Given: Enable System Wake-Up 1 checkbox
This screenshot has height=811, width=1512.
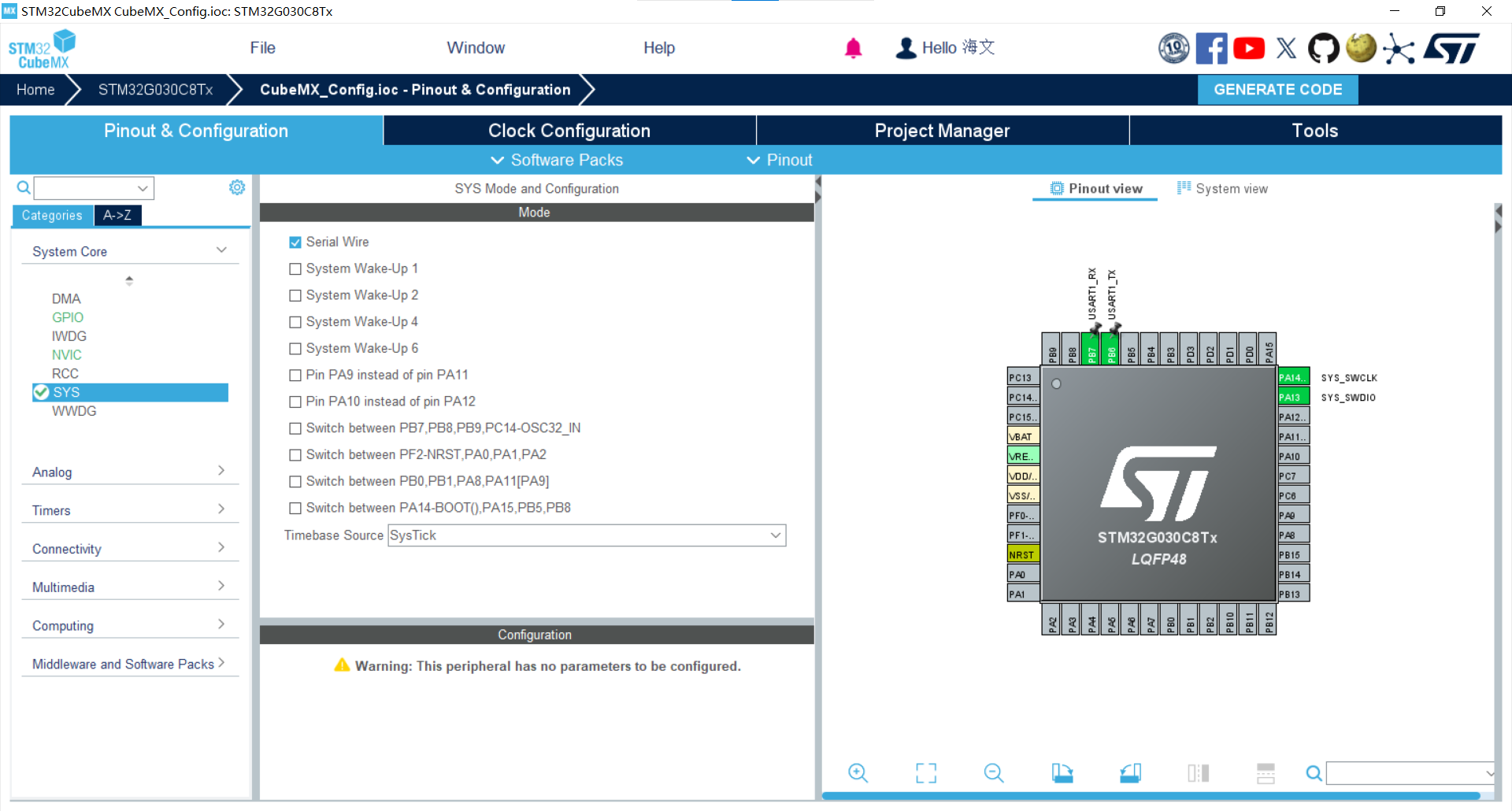Looking at the screenshot, I should click(295, 269).
